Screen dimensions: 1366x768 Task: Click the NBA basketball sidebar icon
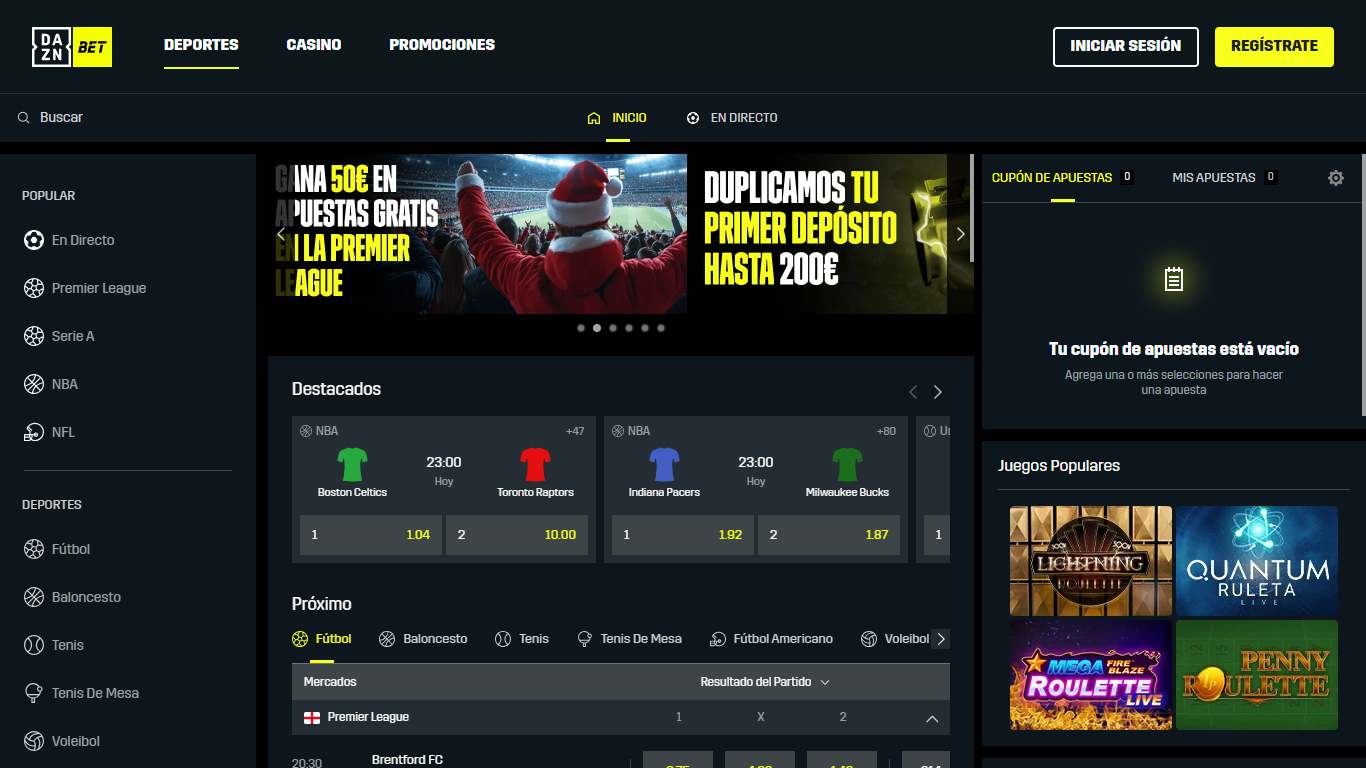click(34, 384)
